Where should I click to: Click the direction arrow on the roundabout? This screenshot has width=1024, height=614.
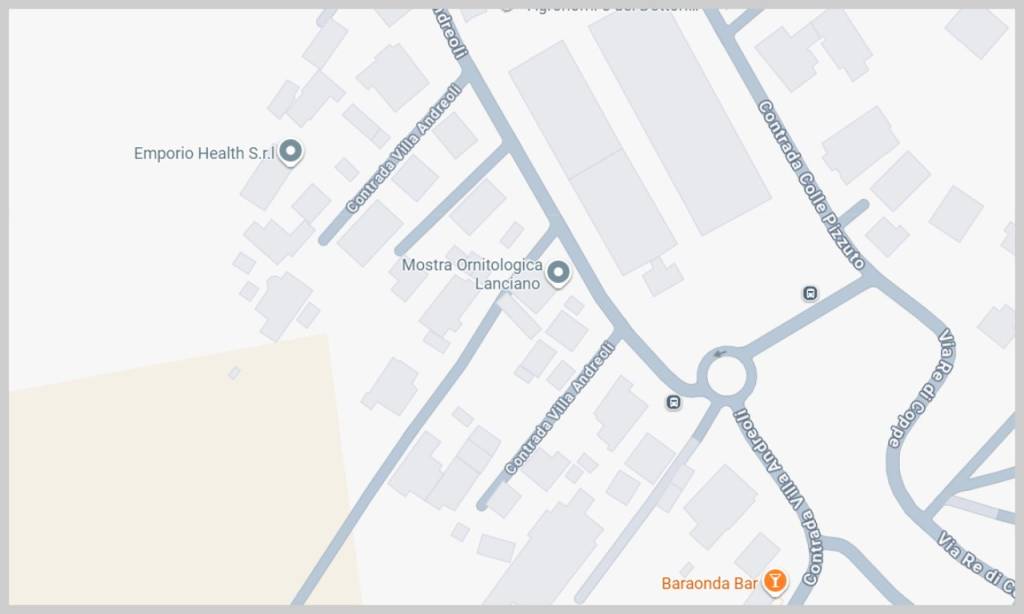point(720,353)
